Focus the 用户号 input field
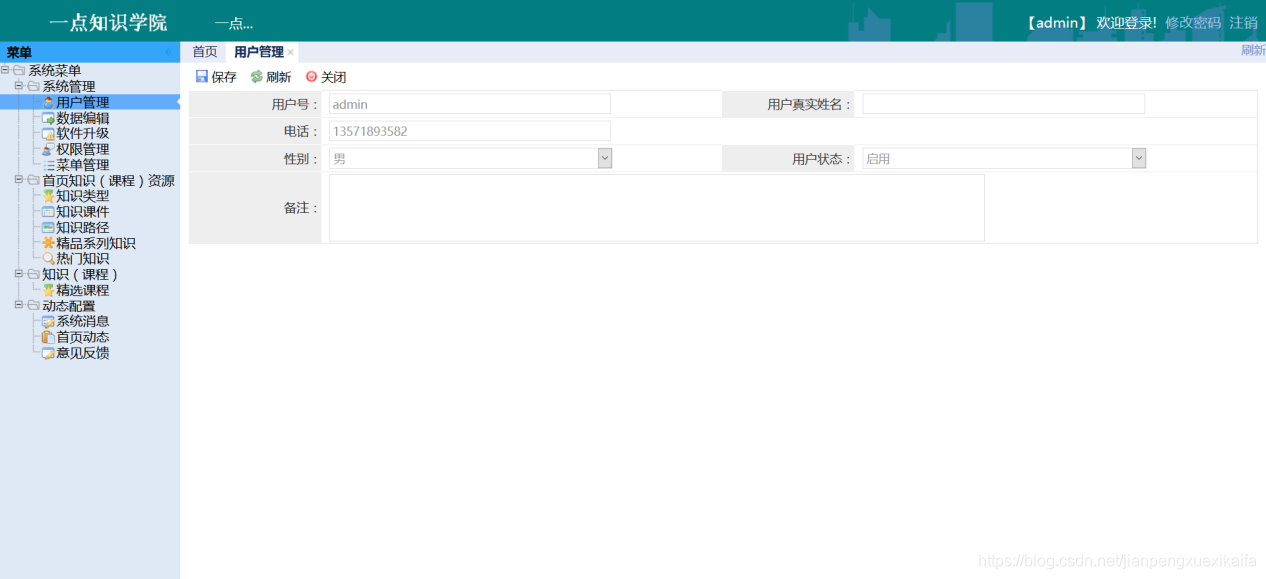1266x579 pixels. tap(470, 104)
